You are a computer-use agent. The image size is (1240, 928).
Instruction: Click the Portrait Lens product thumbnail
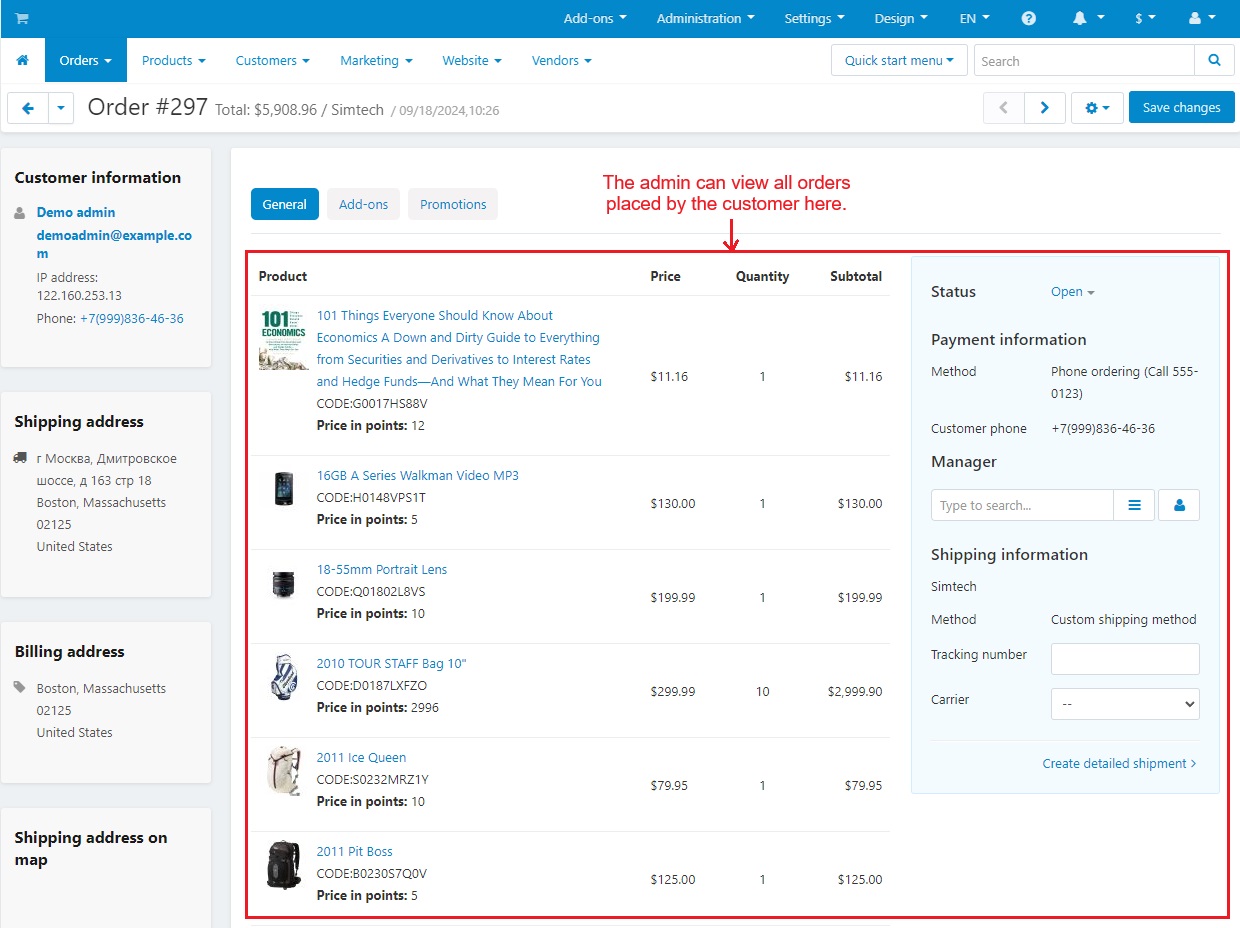pyautogui.click(x=284, y=584)
